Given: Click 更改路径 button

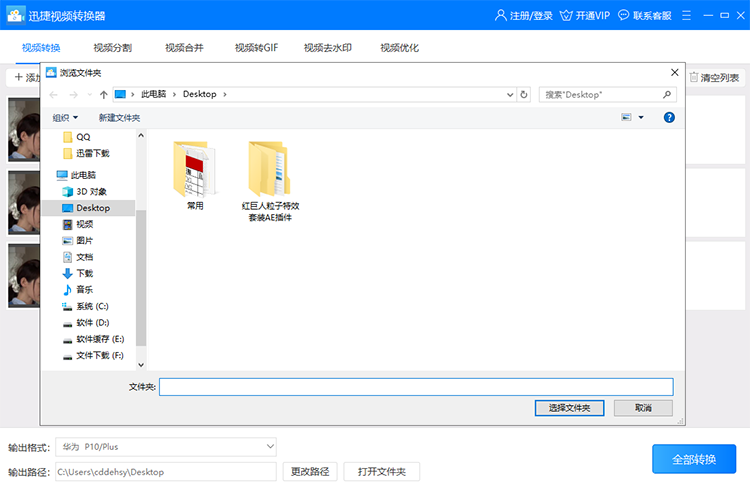Looking at the screenshot, I should pyautogui.click(x=310, y=471).
